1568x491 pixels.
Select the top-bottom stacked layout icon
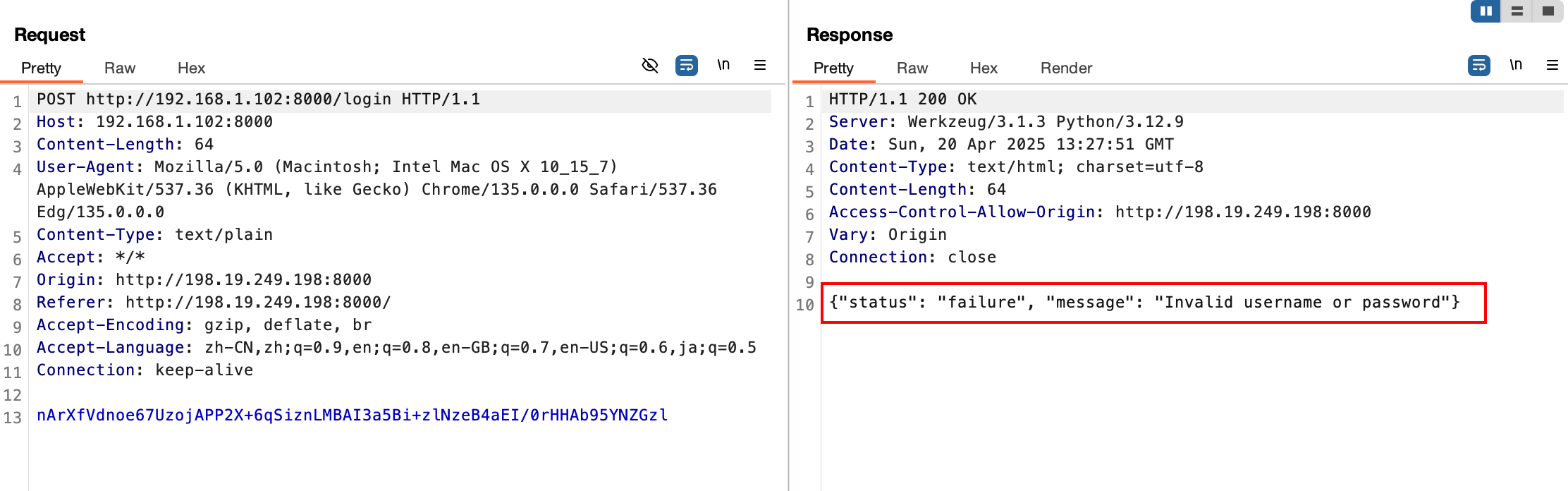pos(1517,11)
